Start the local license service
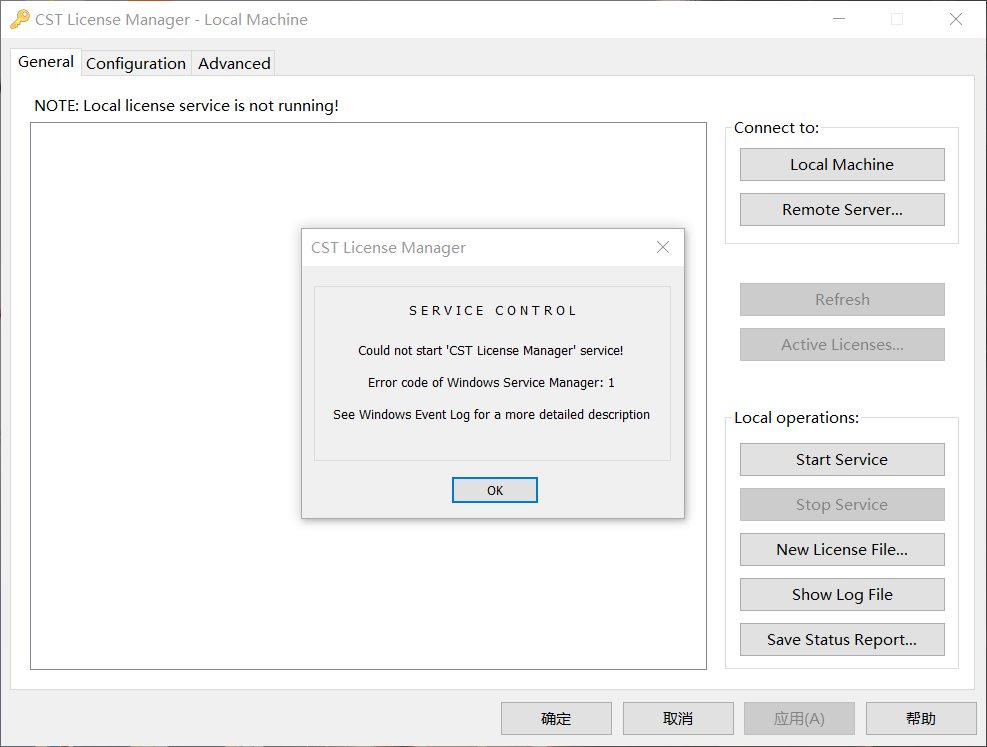The image size is (987, 747). [x=842, y=459]
